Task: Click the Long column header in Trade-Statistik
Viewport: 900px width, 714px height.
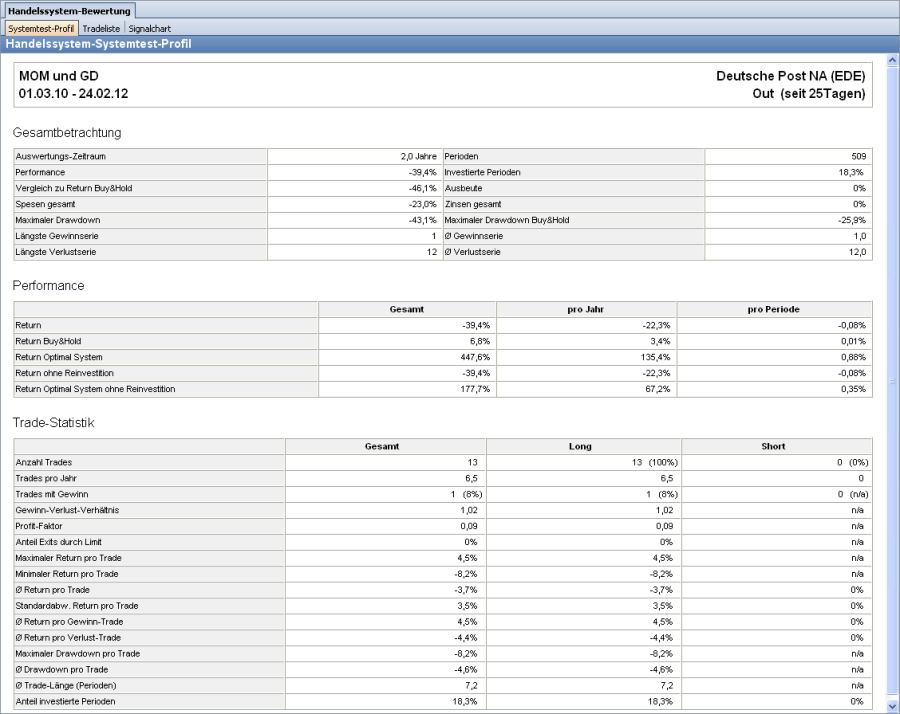Action: point(584,446)
